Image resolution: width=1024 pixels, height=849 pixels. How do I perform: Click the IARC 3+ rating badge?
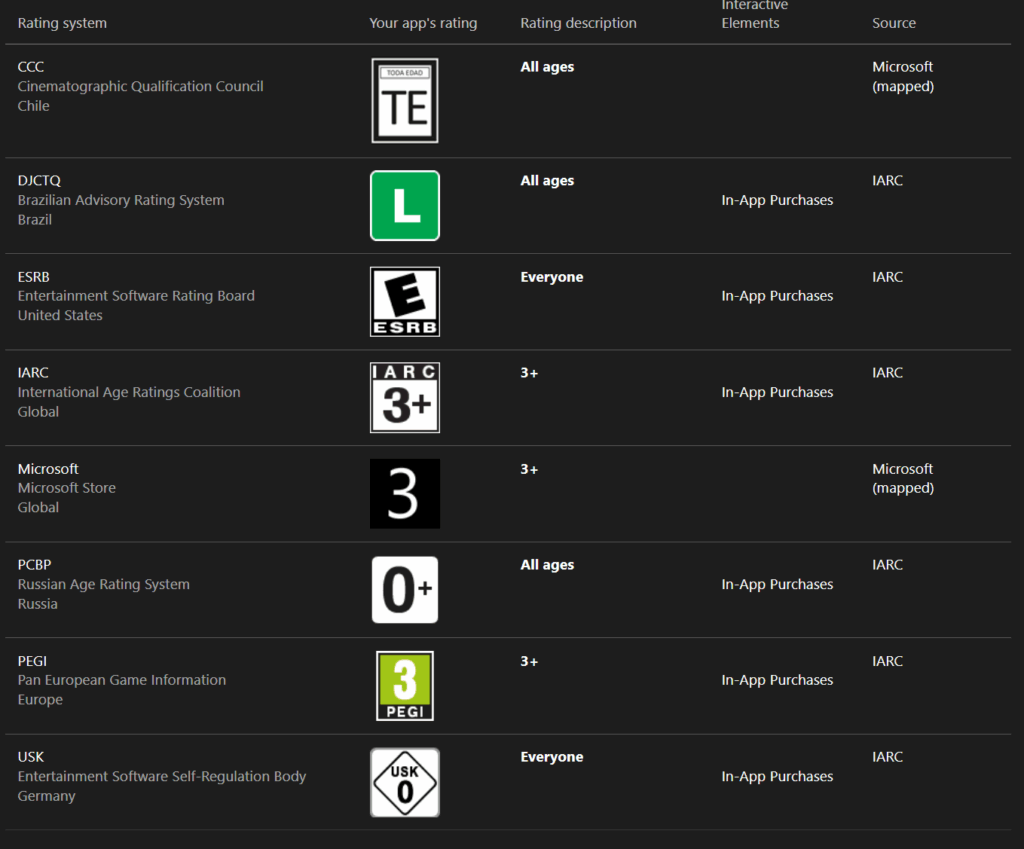coord(405,398)
